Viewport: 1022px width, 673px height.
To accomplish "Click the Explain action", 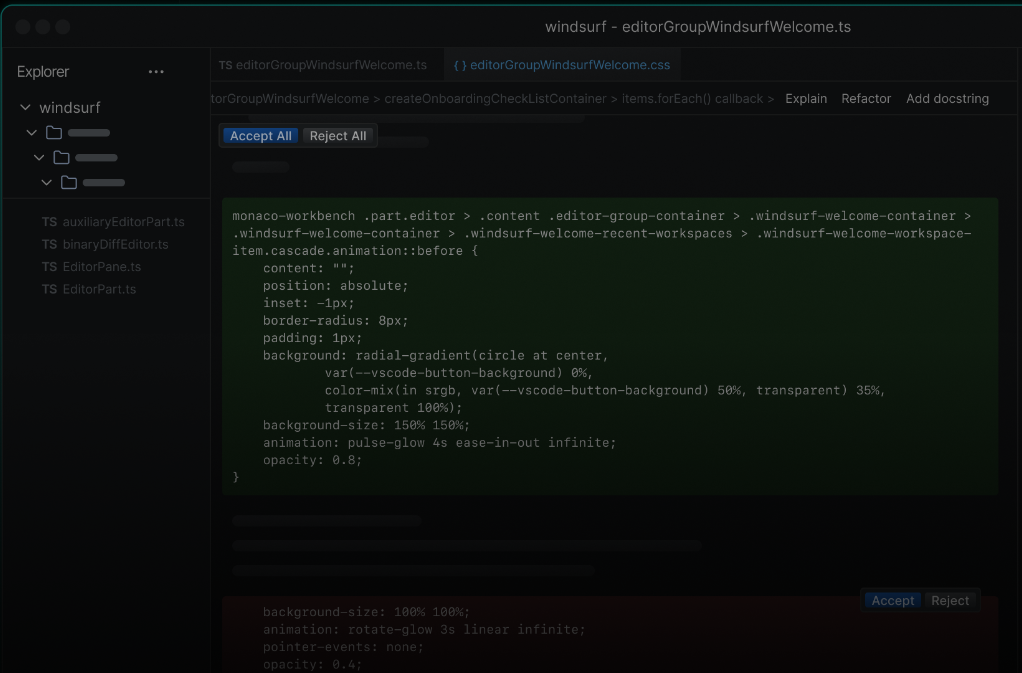I will [806, 99].
